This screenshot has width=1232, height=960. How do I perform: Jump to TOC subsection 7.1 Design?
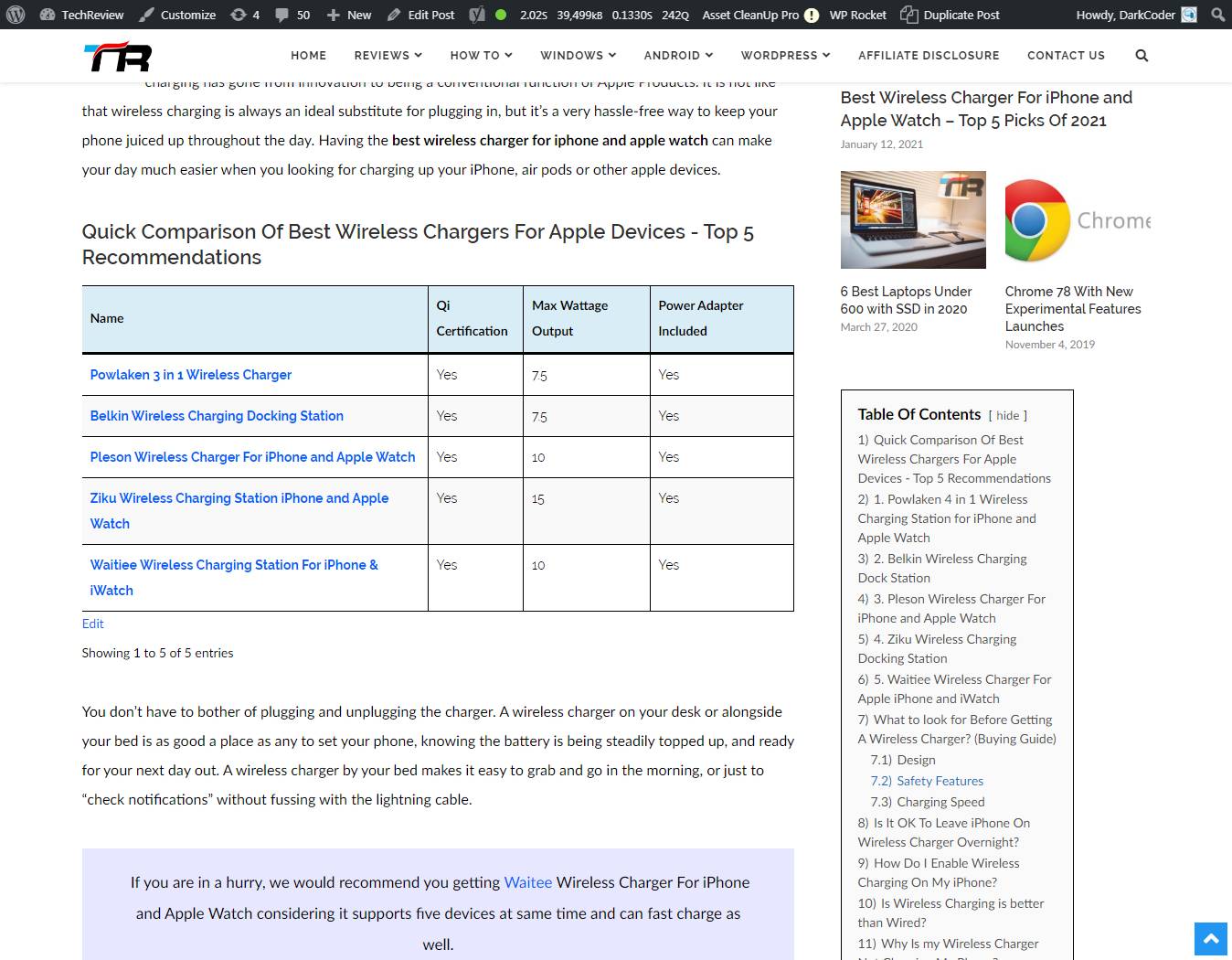[903, 760]
